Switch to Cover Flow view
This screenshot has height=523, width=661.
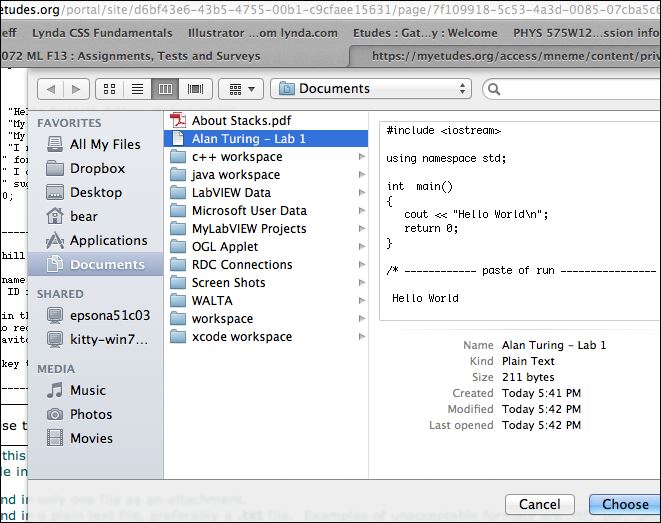click(195, 89)
